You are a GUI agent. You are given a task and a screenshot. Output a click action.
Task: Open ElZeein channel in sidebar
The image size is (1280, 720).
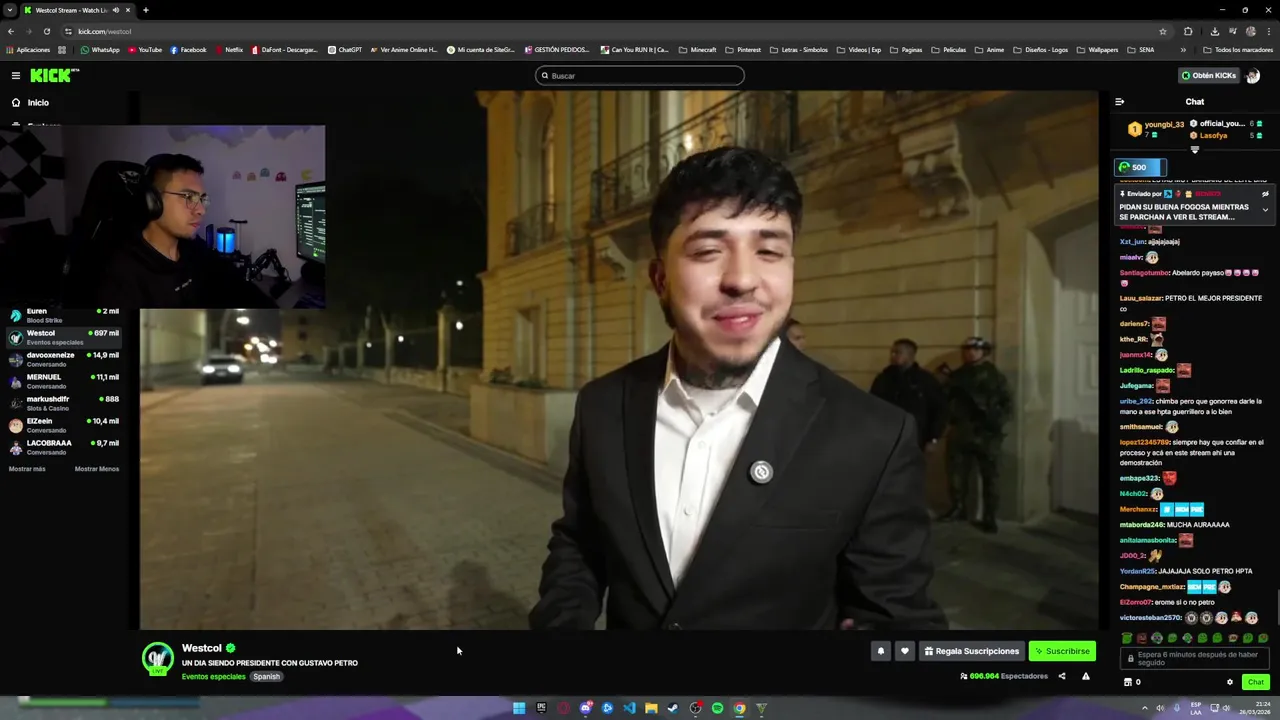click(x=63, y=425)
